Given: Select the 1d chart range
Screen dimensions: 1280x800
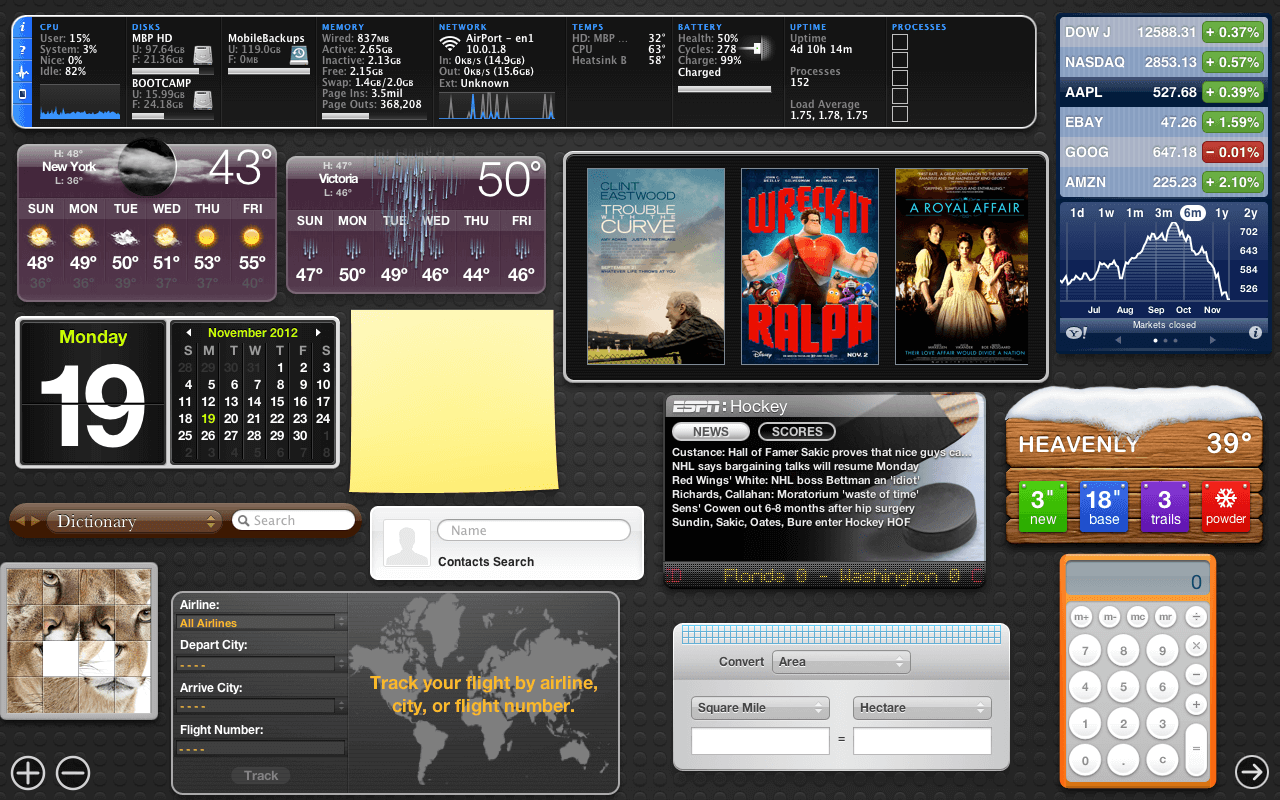Looking at the screenshot, I should 1077,213.
